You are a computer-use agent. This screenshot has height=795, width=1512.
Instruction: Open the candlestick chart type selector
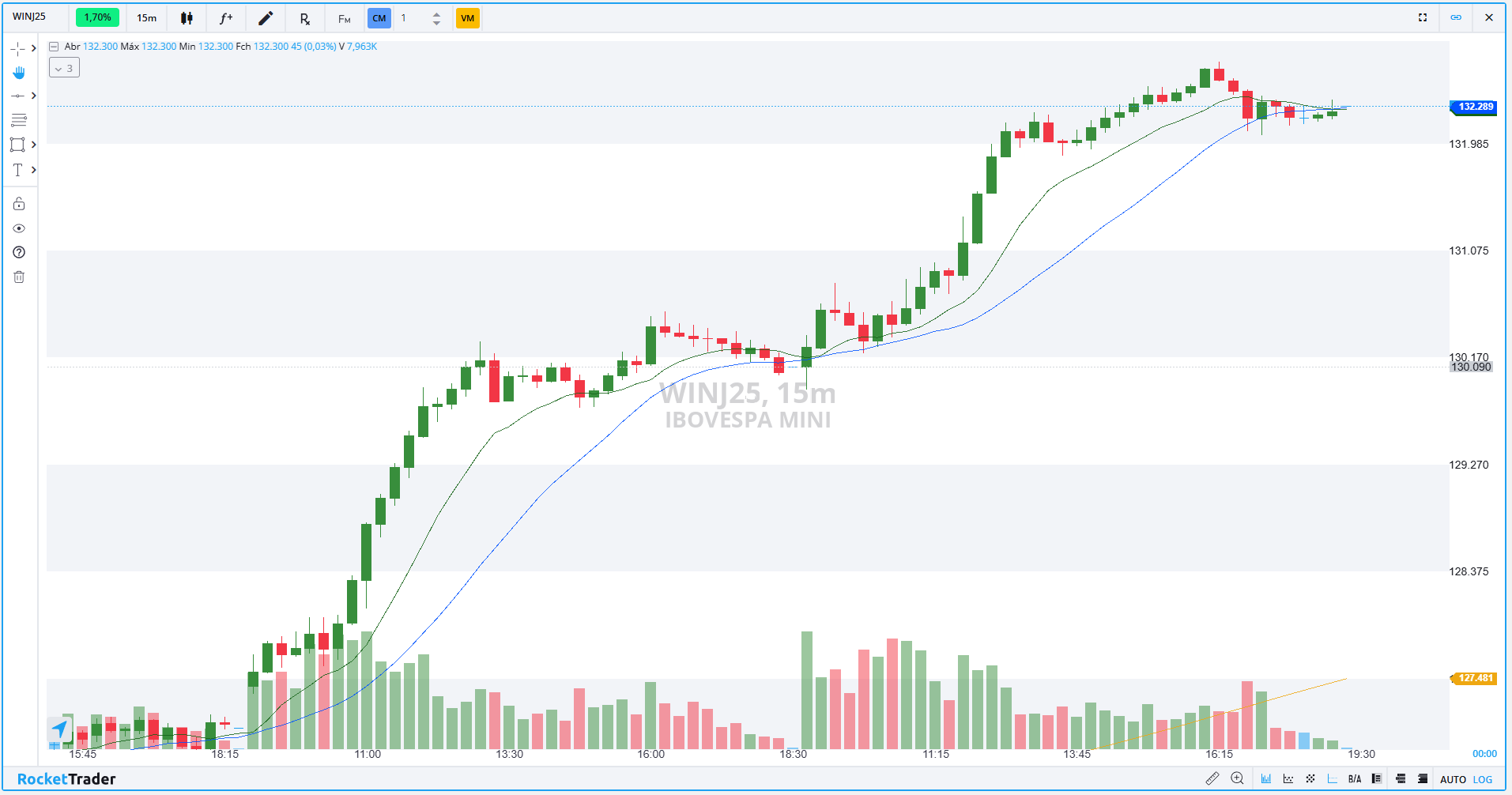187,18
